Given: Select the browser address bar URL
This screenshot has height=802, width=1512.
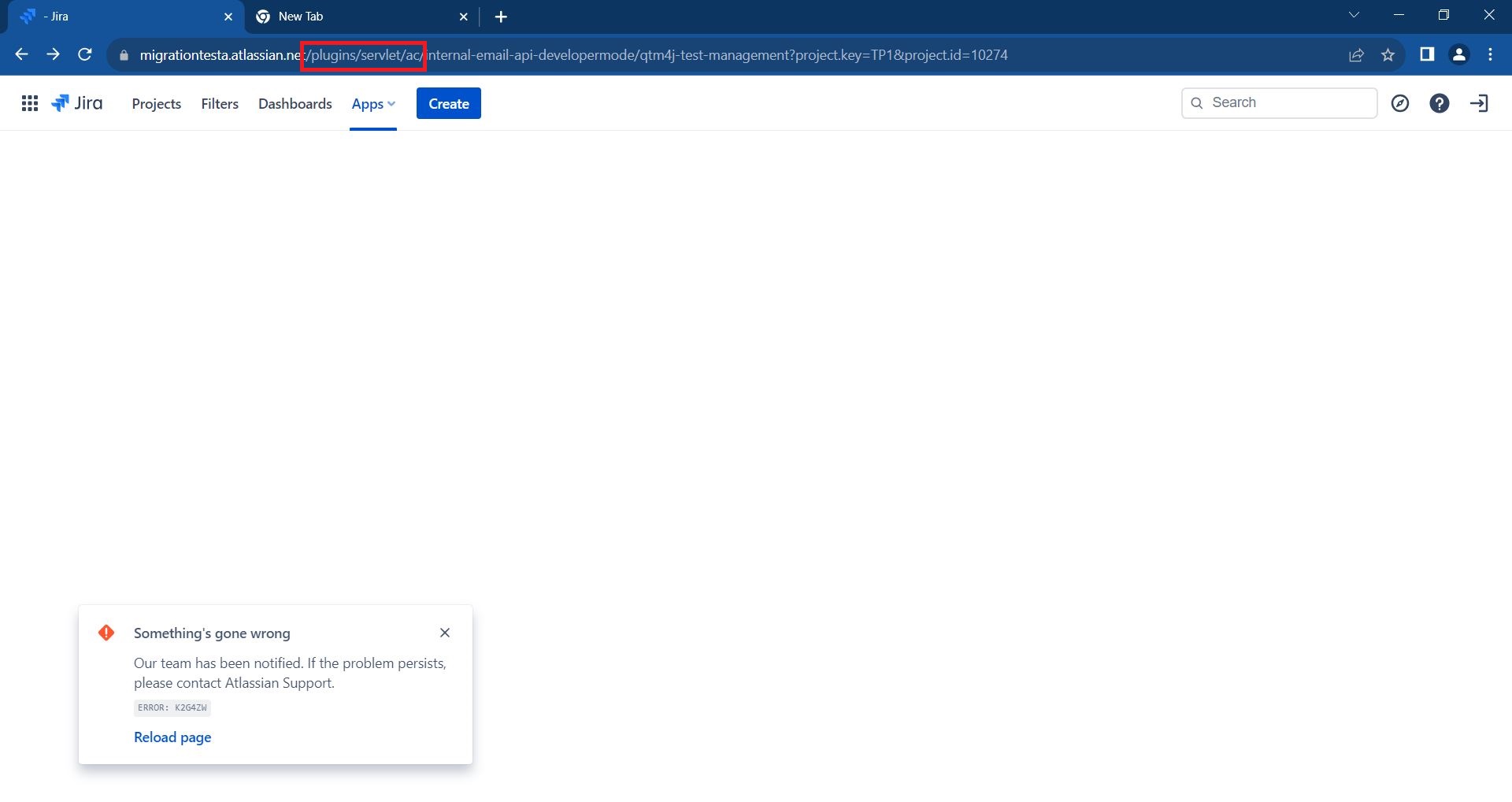Looking at the screenshot, I should pos(574,55).
